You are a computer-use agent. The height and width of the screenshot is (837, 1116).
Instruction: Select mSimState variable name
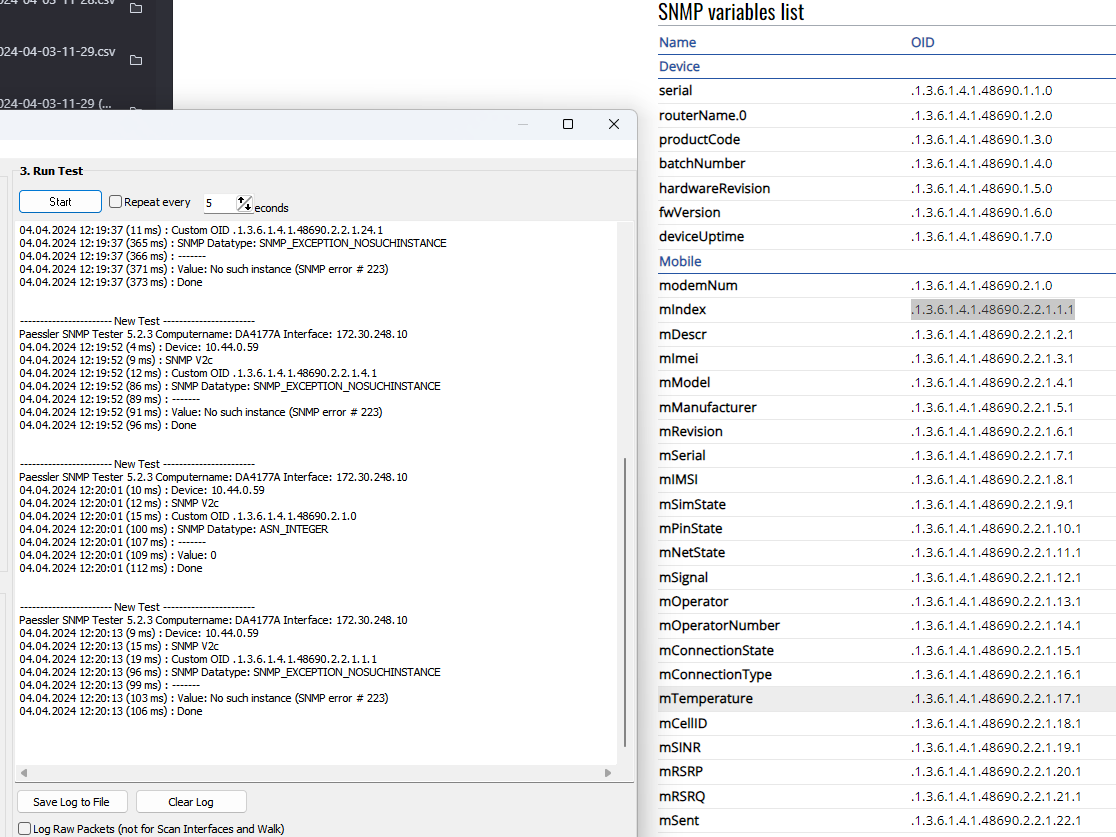tap(693, 505)
